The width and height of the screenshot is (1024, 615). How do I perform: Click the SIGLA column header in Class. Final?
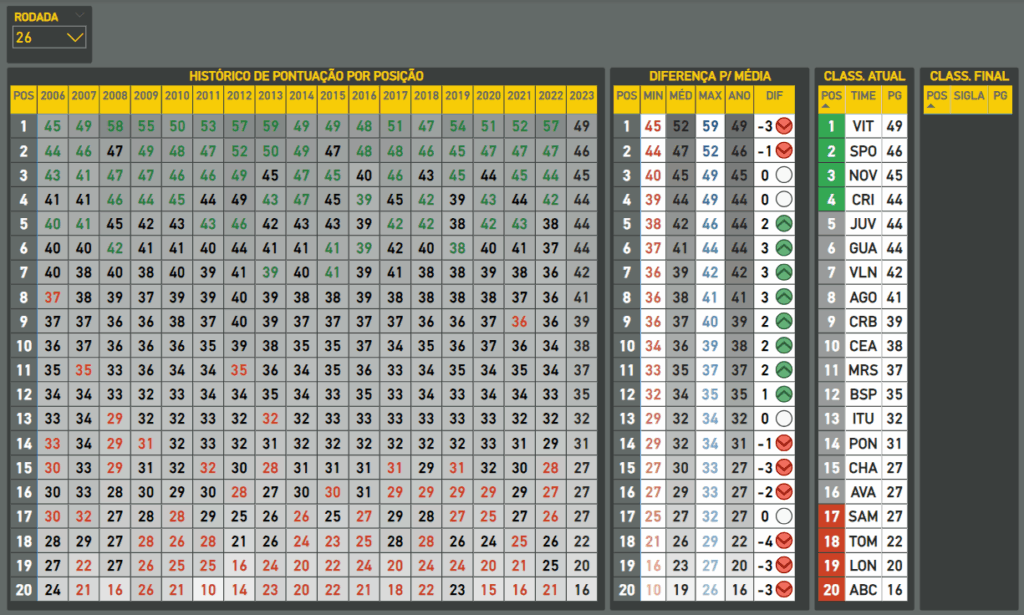pos(968,96)
